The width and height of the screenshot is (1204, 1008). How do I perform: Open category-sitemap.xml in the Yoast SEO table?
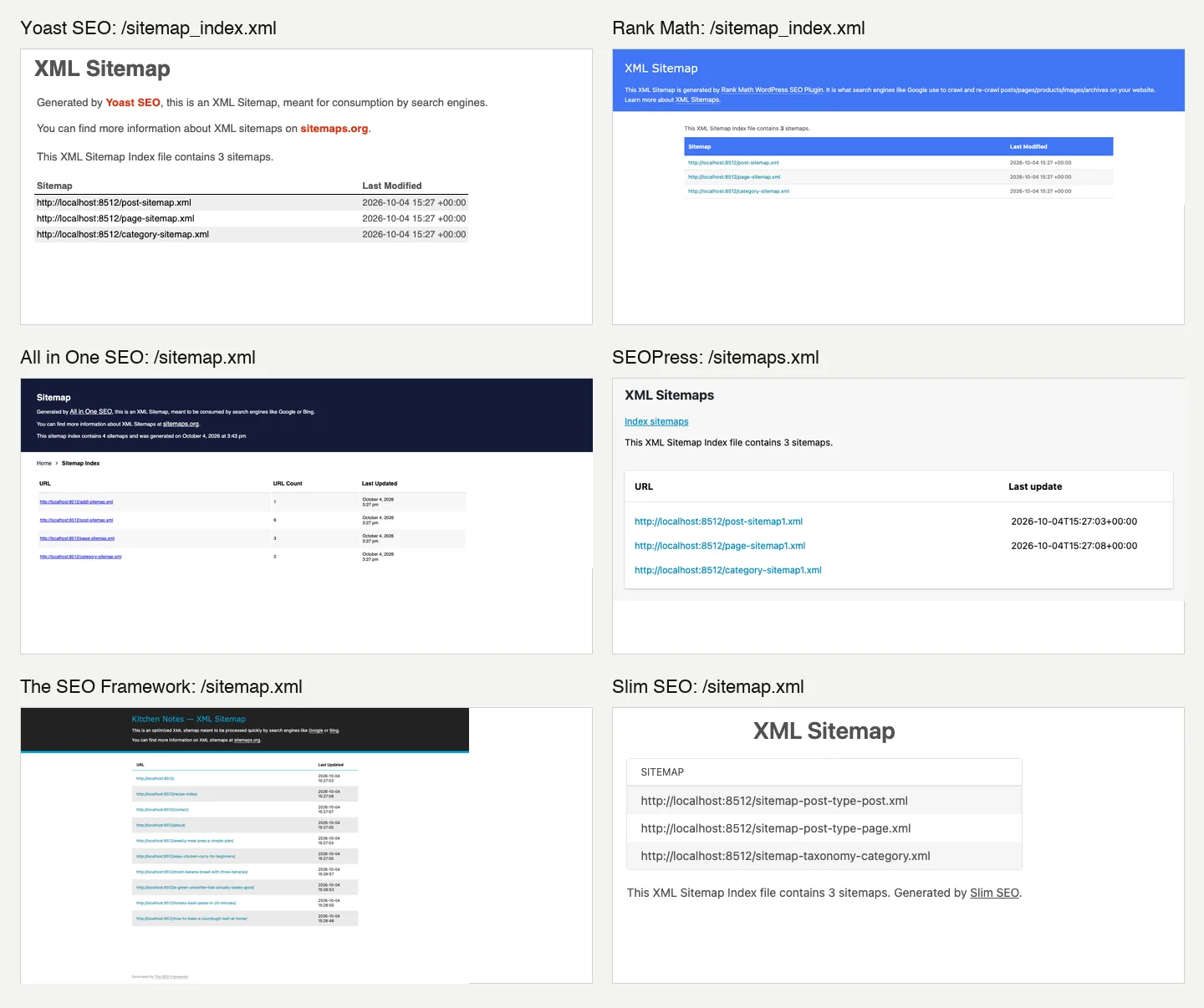point(123,234)
